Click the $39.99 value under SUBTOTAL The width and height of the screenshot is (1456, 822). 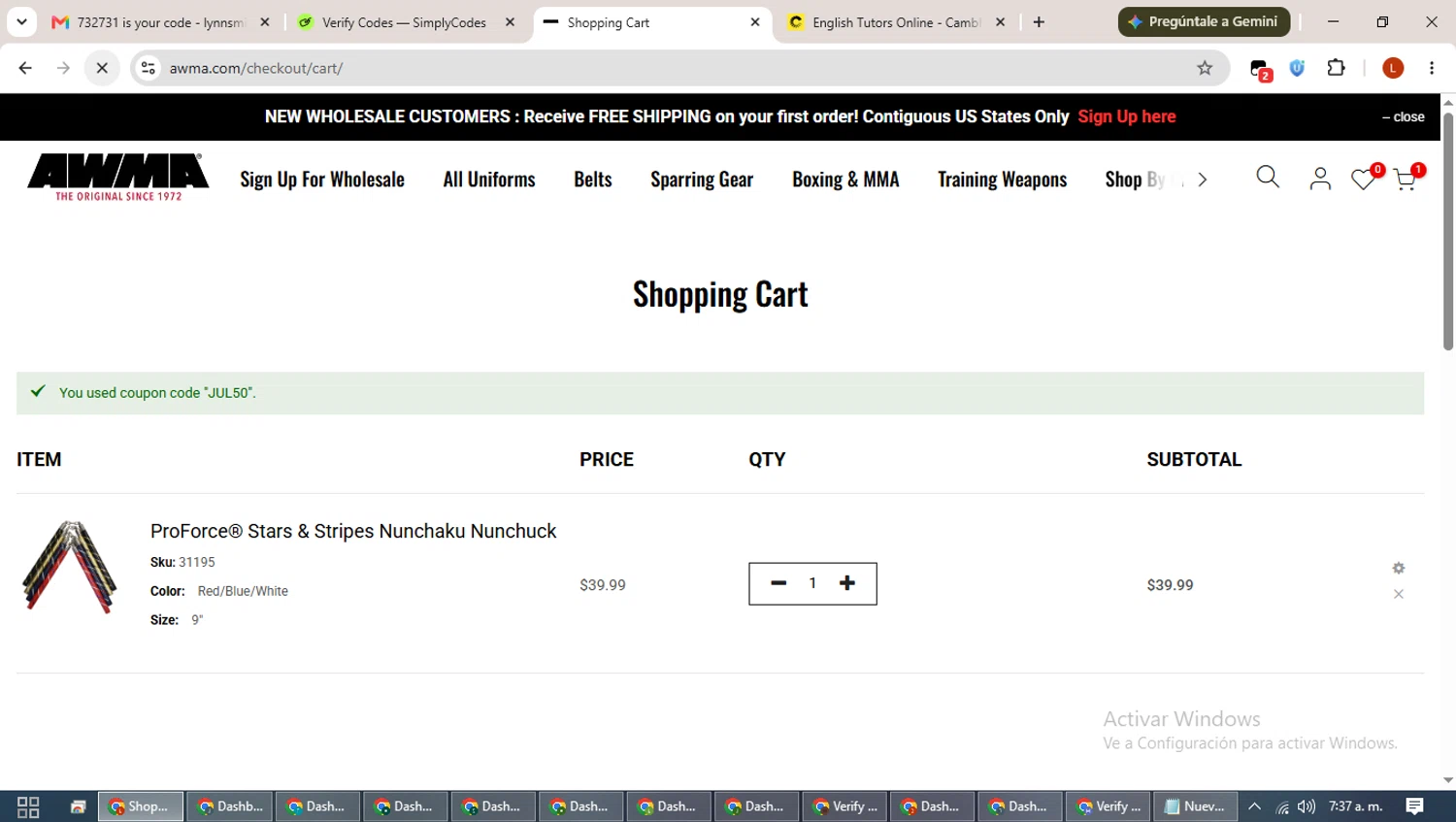coord(1170,585)
